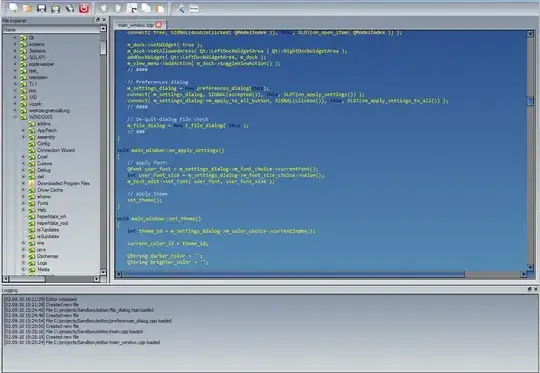The width and height of the screenshot is (540, 373).
Task: Select the Help folder in tree
Action: point(42,210)
